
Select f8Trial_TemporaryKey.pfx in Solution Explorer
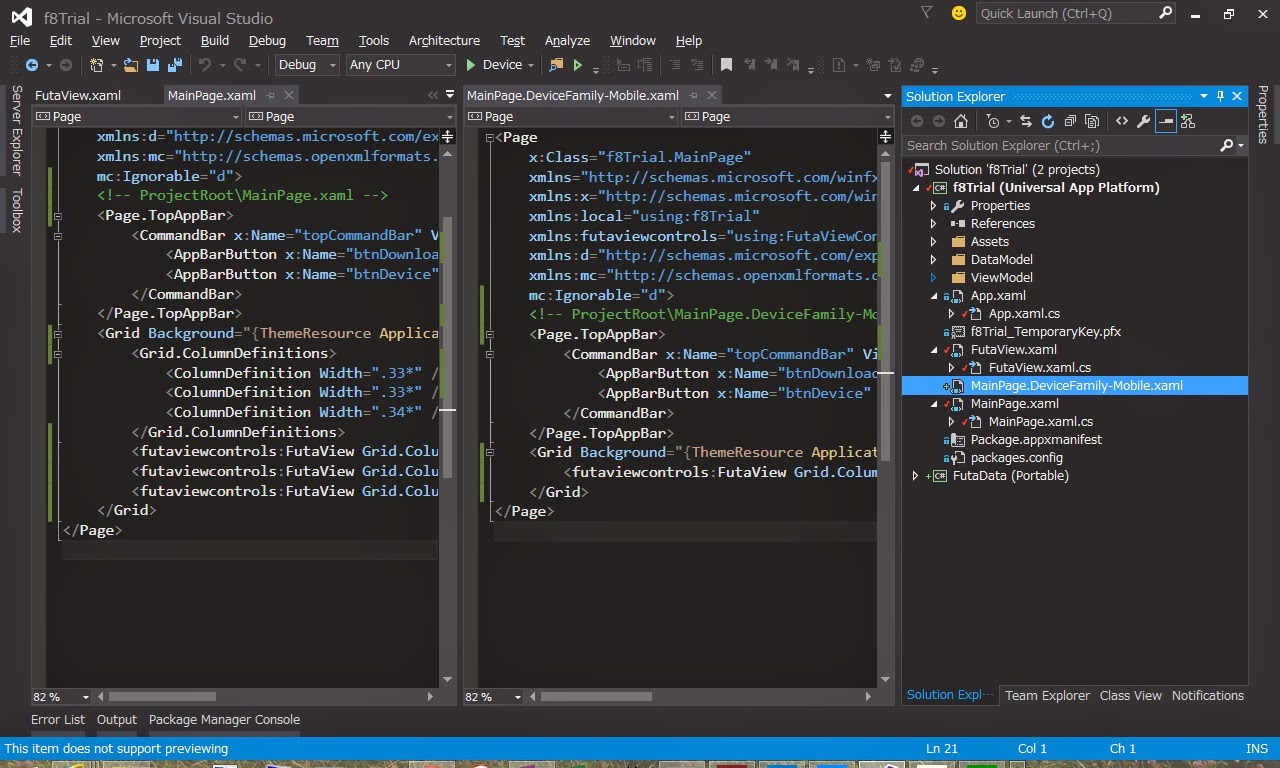click(x=1045, y=331)
